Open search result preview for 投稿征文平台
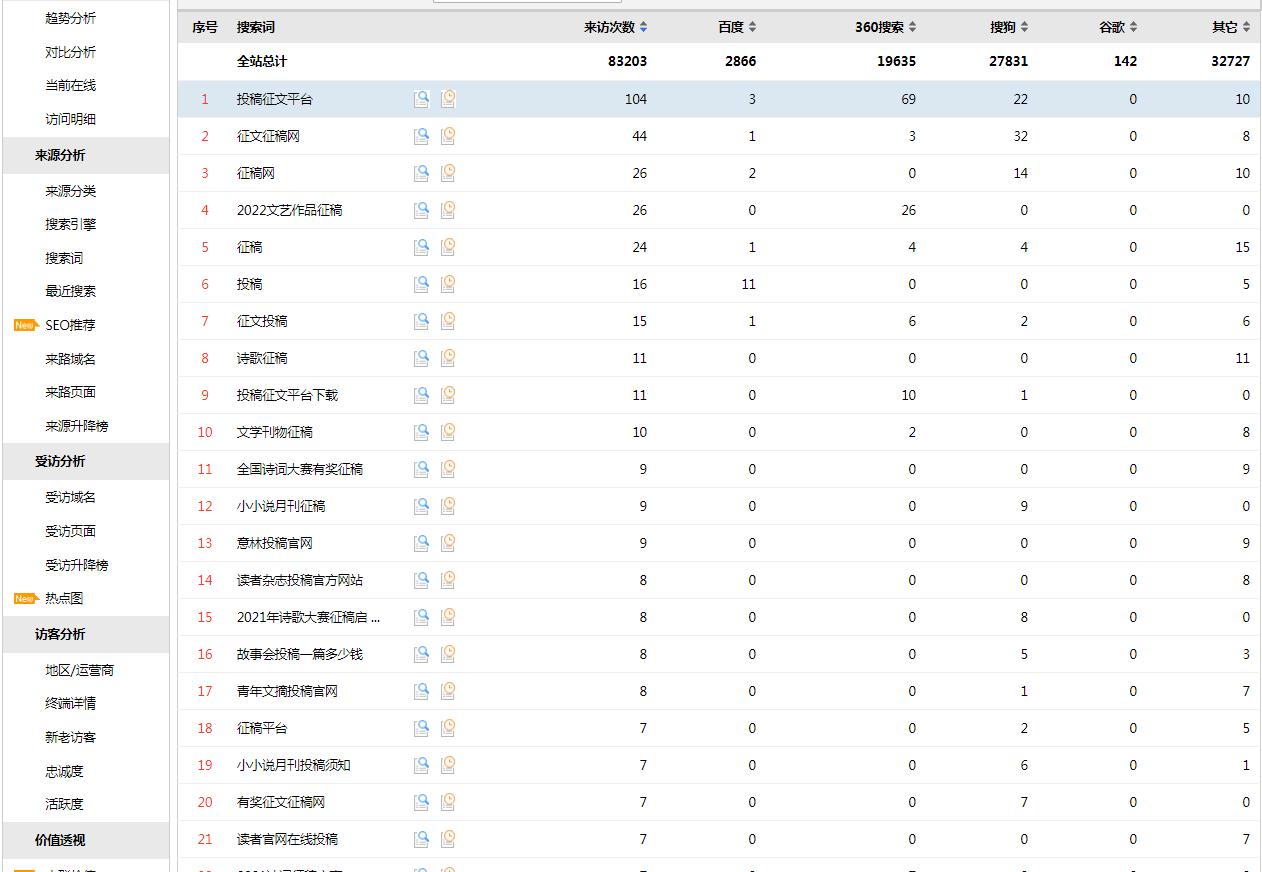 click(x=421, y=99)
